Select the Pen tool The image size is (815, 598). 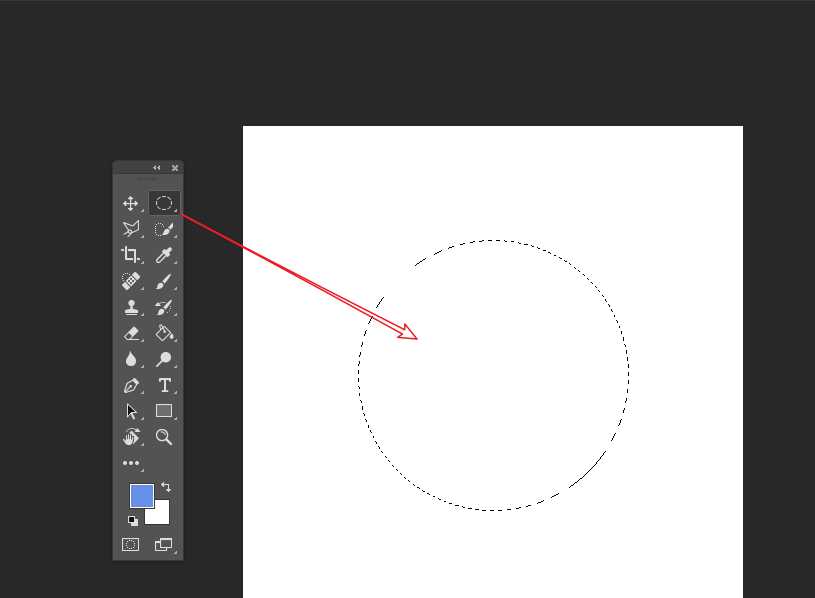130,385
